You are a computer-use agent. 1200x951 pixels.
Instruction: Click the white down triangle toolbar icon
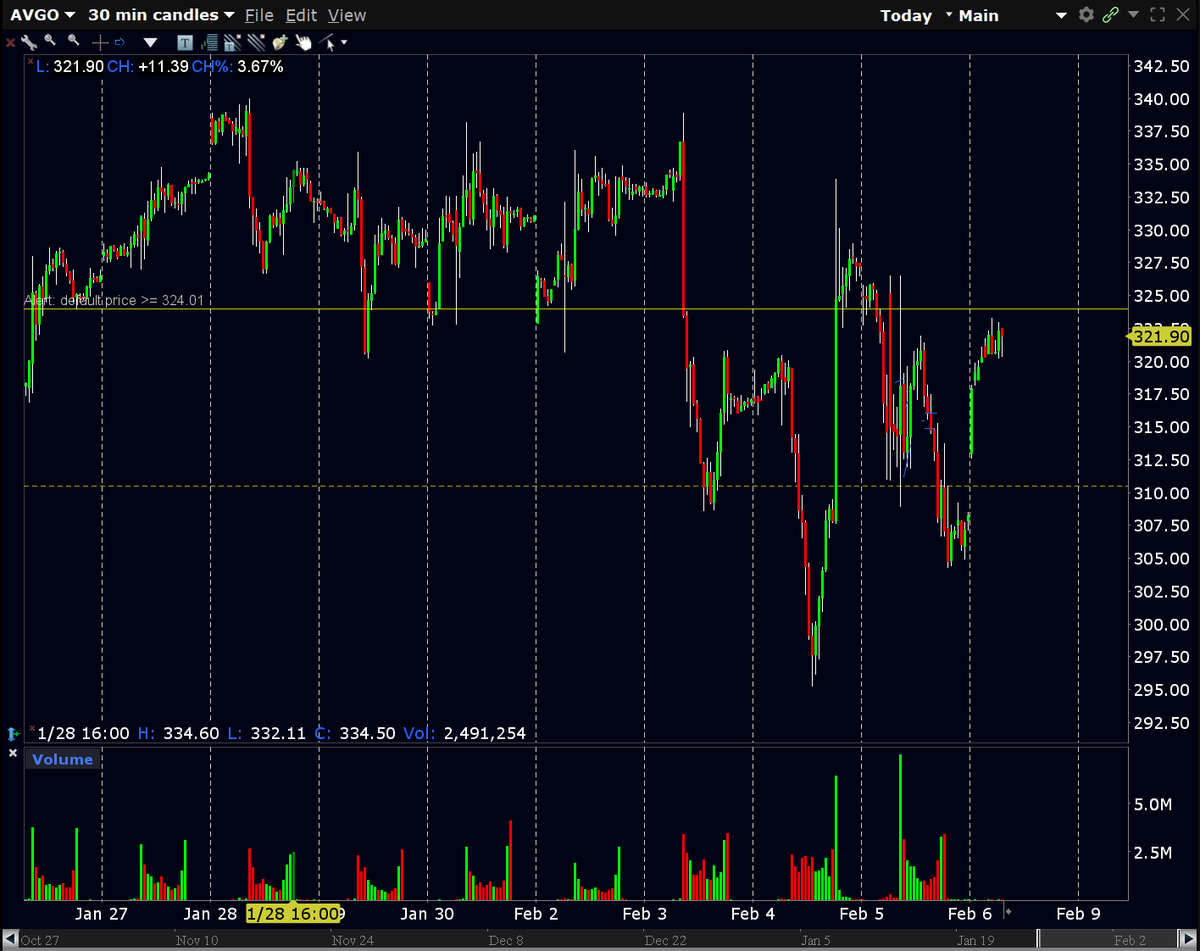(x=150, y=42)
